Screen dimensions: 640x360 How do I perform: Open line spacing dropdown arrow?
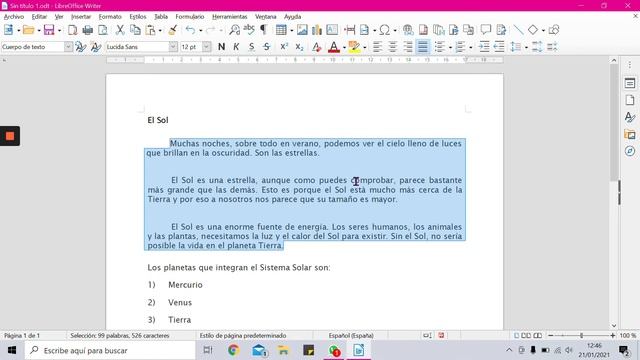[526, 47]
